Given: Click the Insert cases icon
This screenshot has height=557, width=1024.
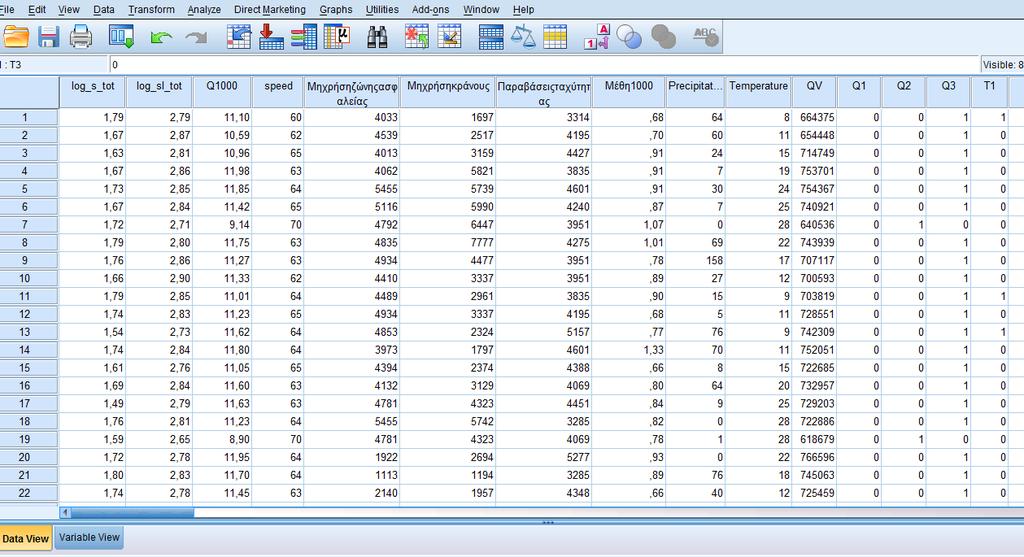Looking at the screenshot, I should point(417,37).
